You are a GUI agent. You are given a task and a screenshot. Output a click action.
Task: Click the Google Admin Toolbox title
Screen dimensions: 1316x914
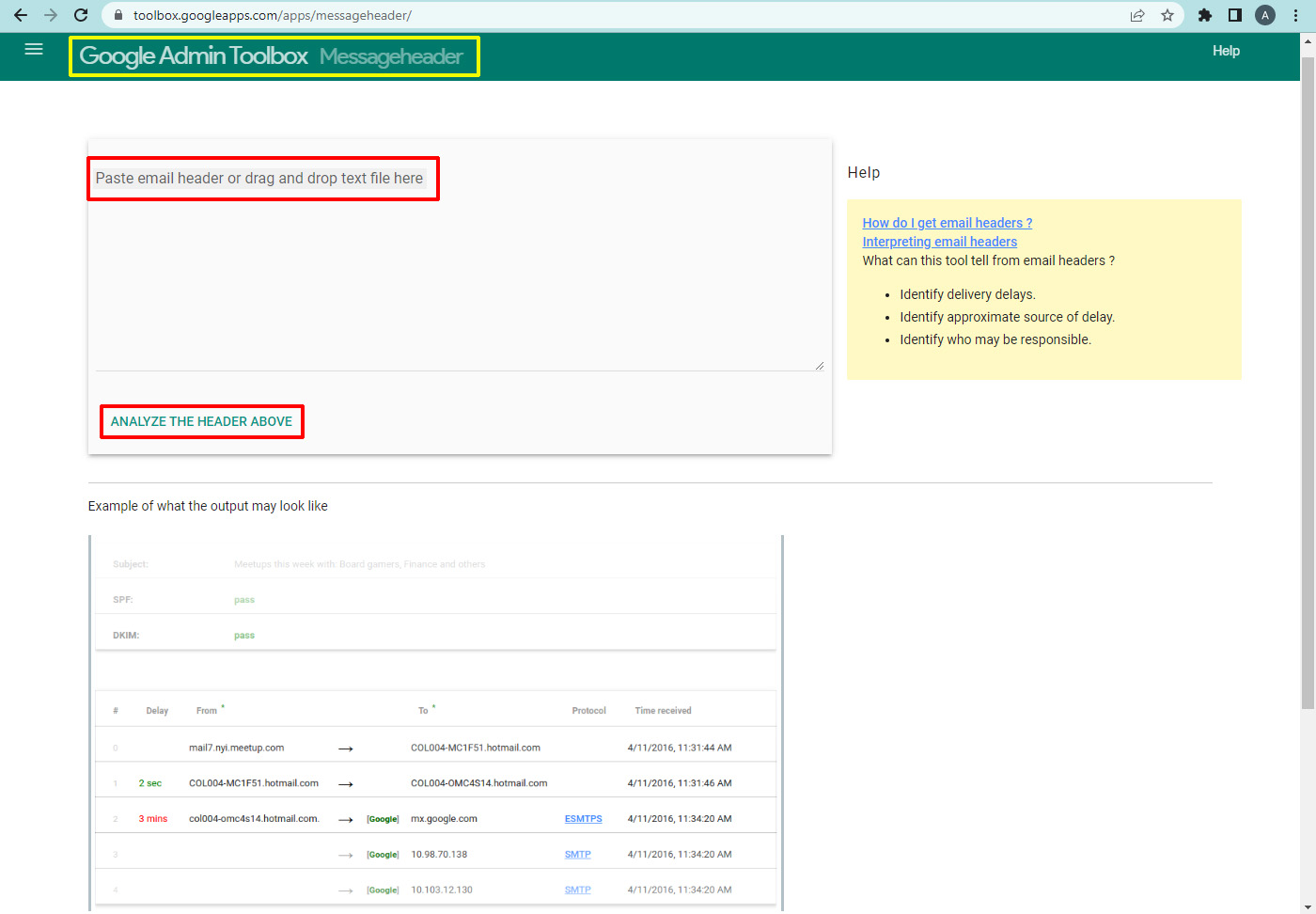(x=194, y=56)
